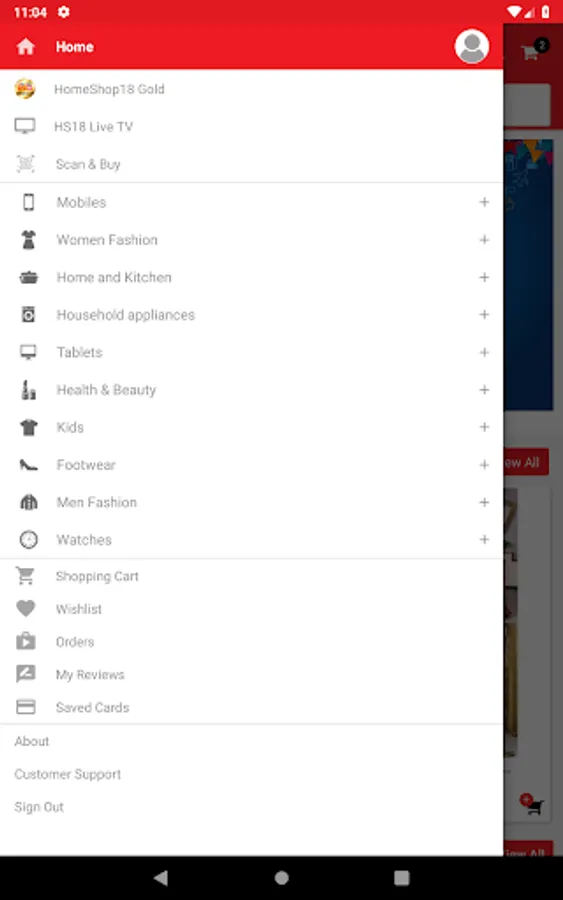Sign Out of the account

coord(39,807)
